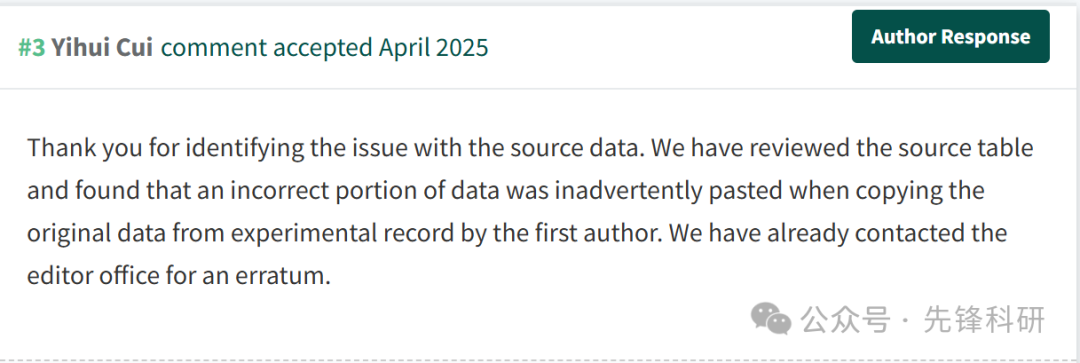Viewport: 1080px width, 363px height.
Task: Click the line starting "and found that an incorrect"
Action: 506,191
